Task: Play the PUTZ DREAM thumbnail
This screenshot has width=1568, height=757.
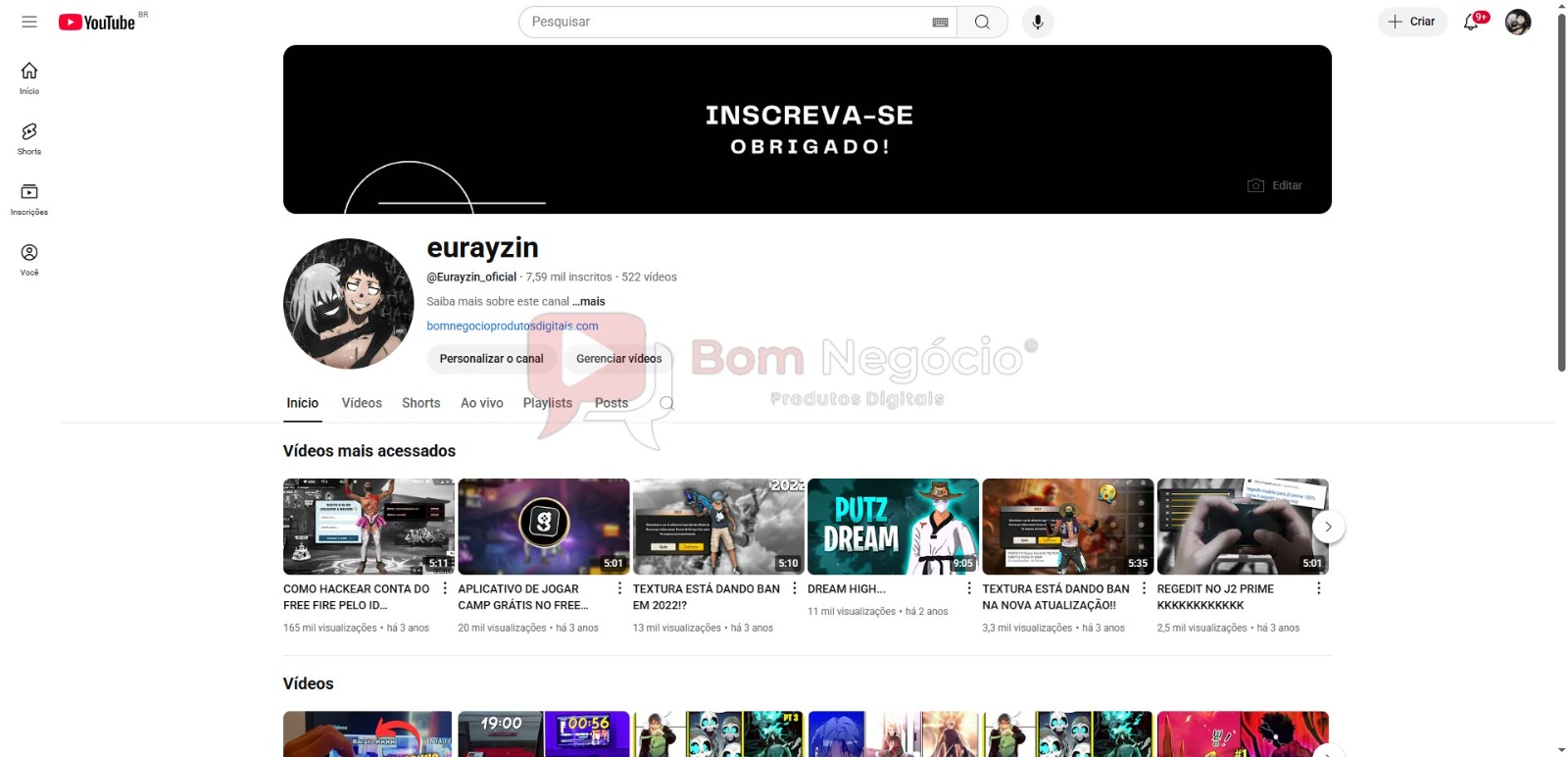Action: pyautogui.click(x=893, y=527)
